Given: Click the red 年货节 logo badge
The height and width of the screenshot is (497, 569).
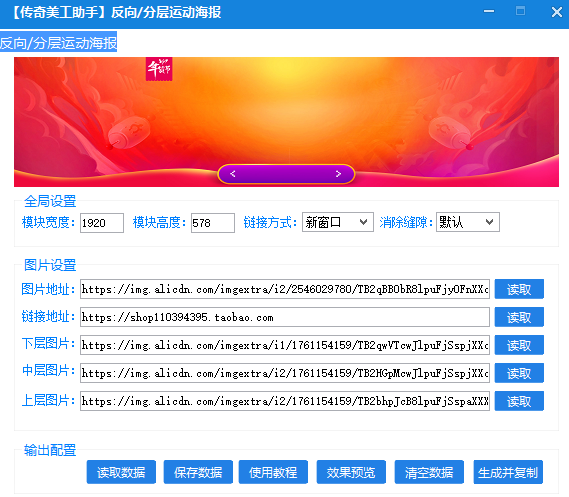Looking at the screenshot, I should 159,69.
